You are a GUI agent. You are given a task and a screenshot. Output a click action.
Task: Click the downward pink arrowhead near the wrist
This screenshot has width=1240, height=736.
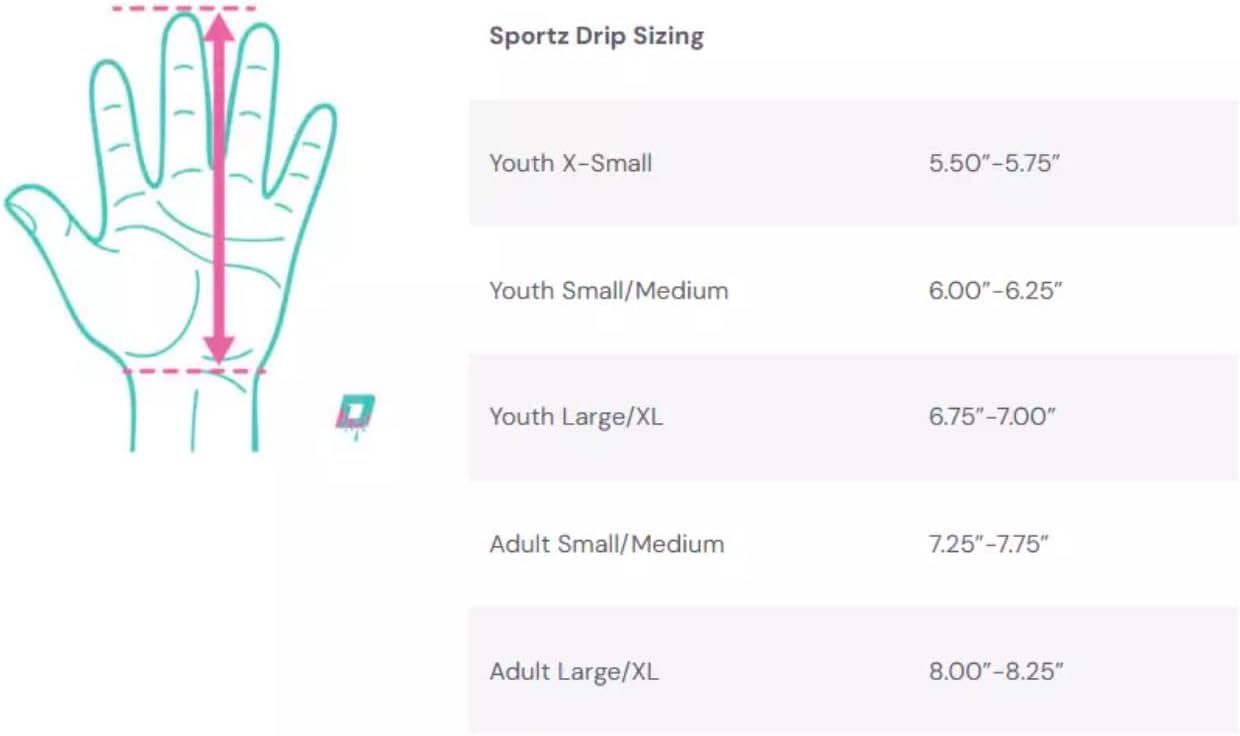[219, 349]
